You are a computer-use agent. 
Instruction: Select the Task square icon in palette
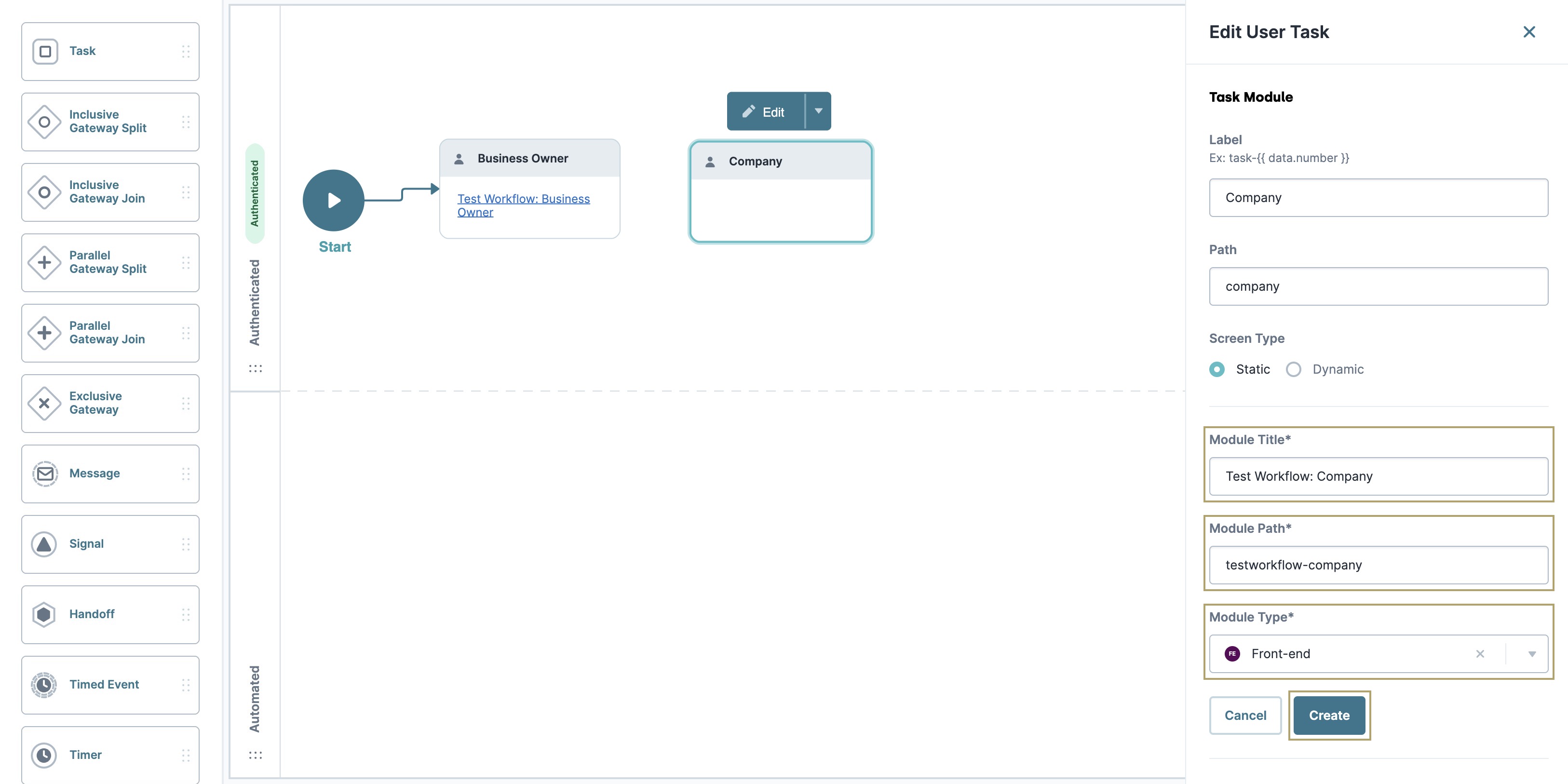(x=45, y=51)
